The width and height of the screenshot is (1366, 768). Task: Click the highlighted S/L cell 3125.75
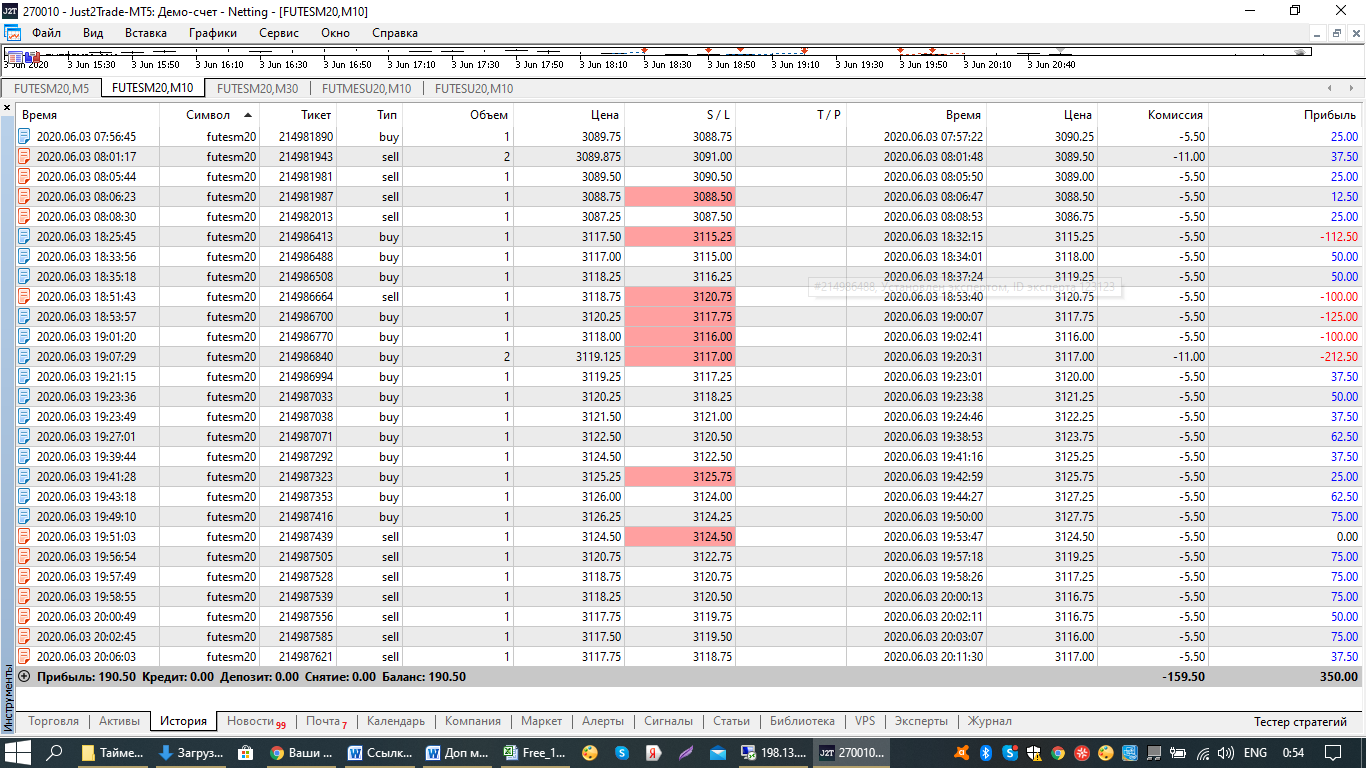tap(680, 477)
